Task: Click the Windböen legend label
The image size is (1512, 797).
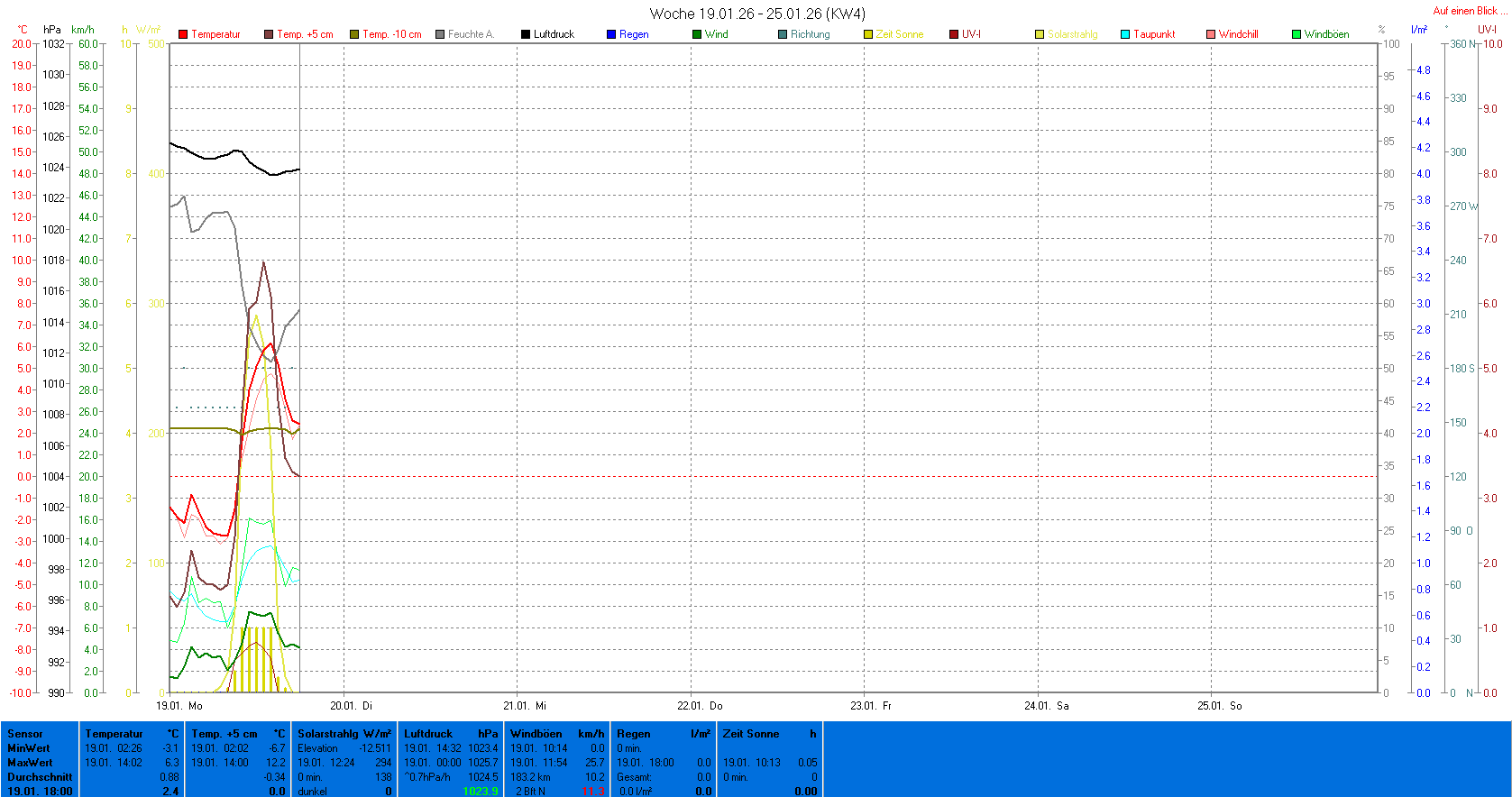Action: point(1326,34)
